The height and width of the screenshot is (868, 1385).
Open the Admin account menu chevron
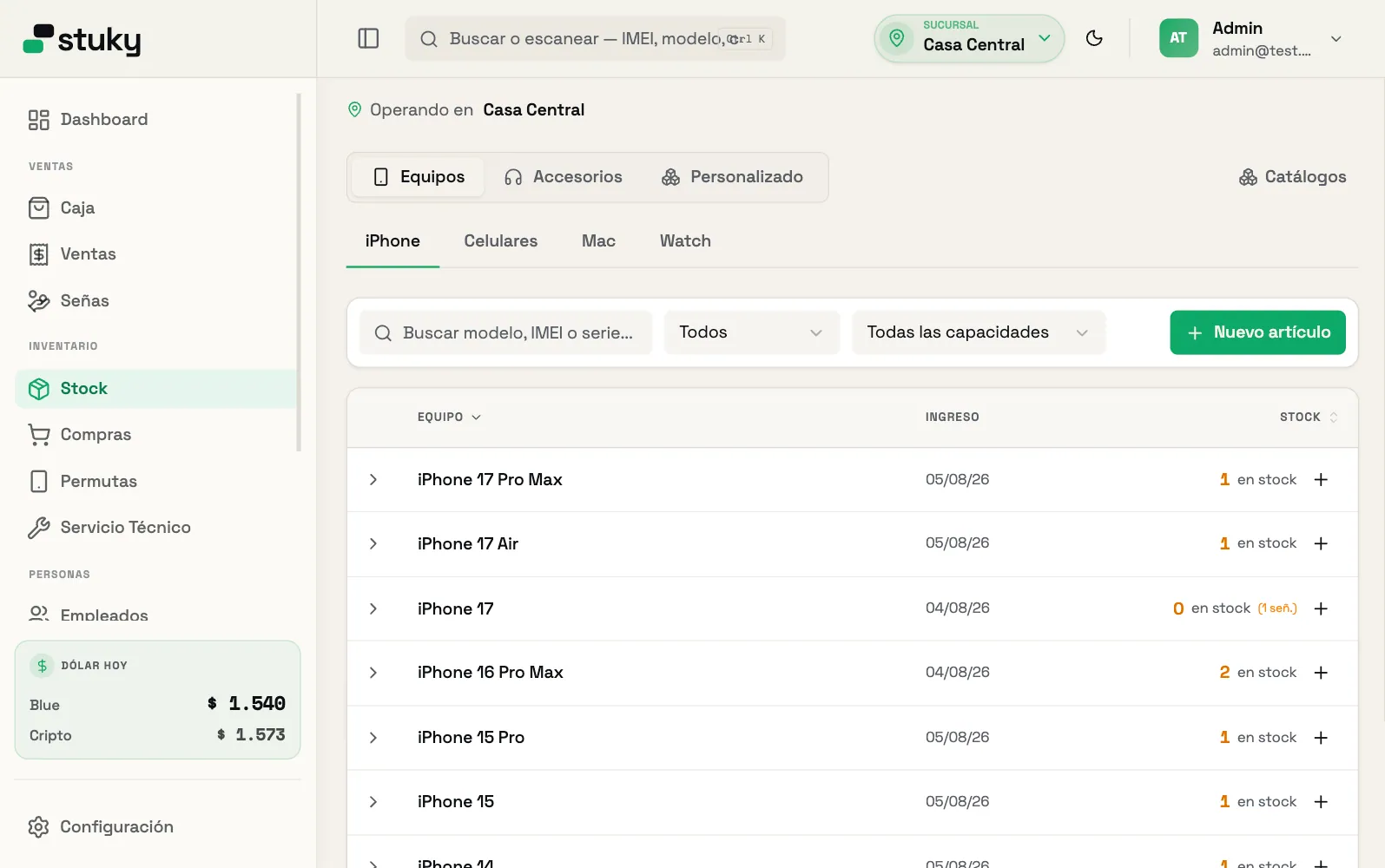pos(1336,39)
